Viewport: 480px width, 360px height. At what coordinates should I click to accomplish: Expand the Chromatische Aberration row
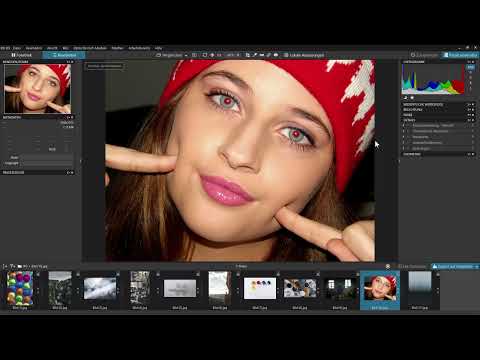pos(438,131)
